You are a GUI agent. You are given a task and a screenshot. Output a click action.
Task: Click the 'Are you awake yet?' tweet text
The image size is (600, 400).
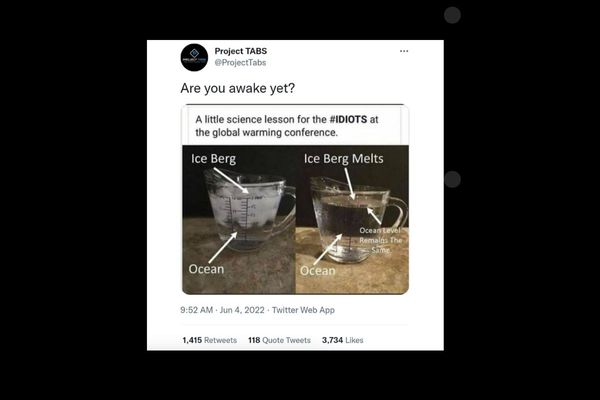[x=238, y=88]
